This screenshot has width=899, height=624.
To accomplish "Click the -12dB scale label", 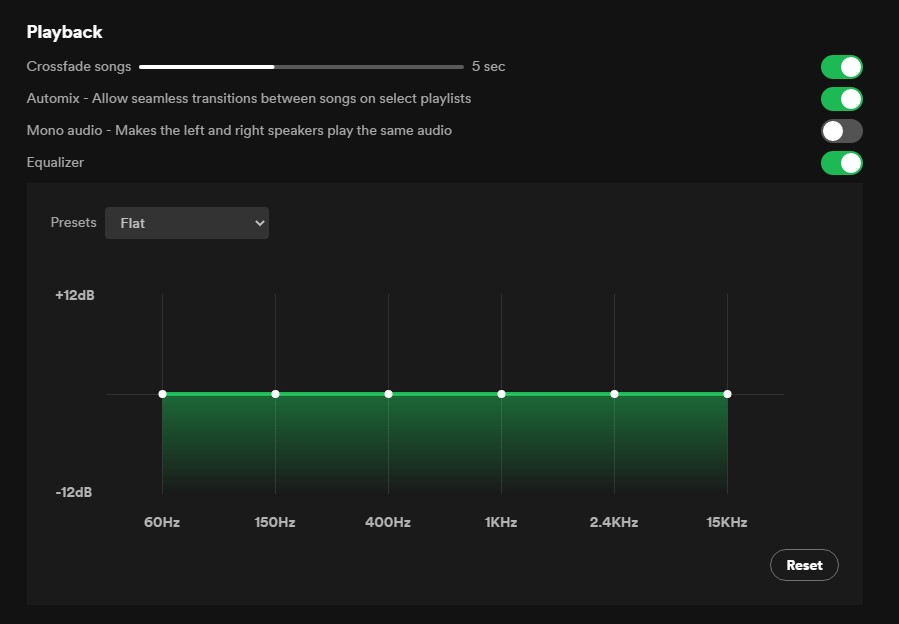I will pyautogui.click(x=73, y=493).
